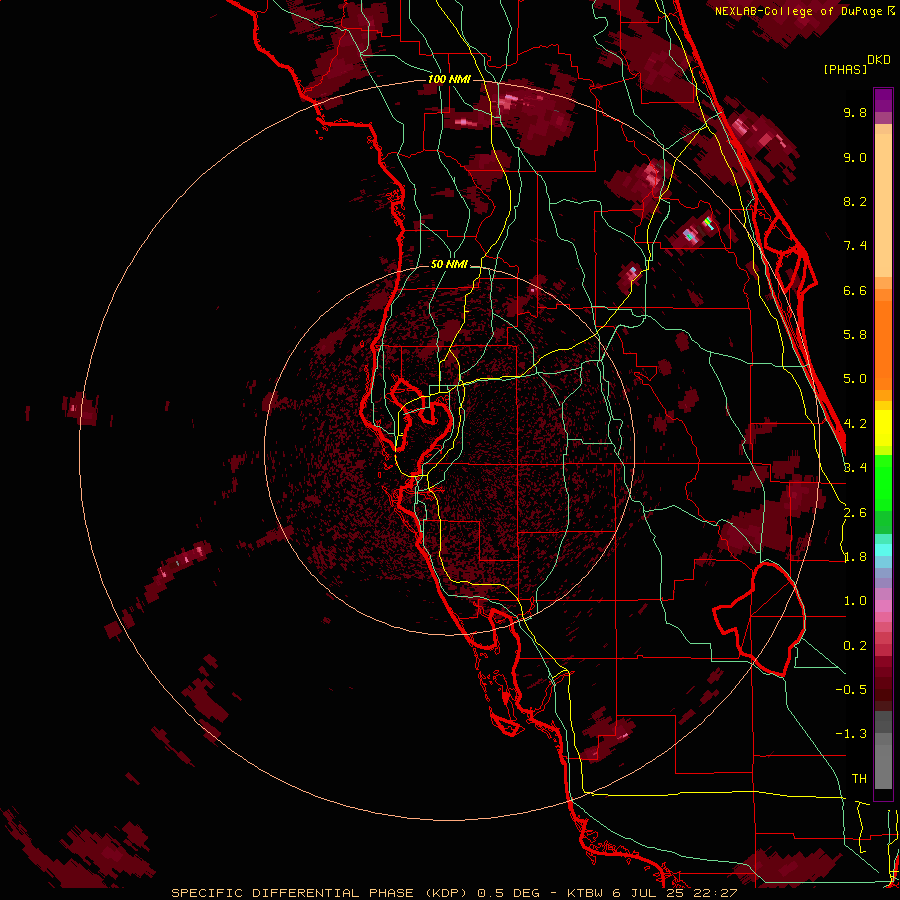Pick the purple top segment of the color bar
900x900 pixels.
[x=883, y=100]
